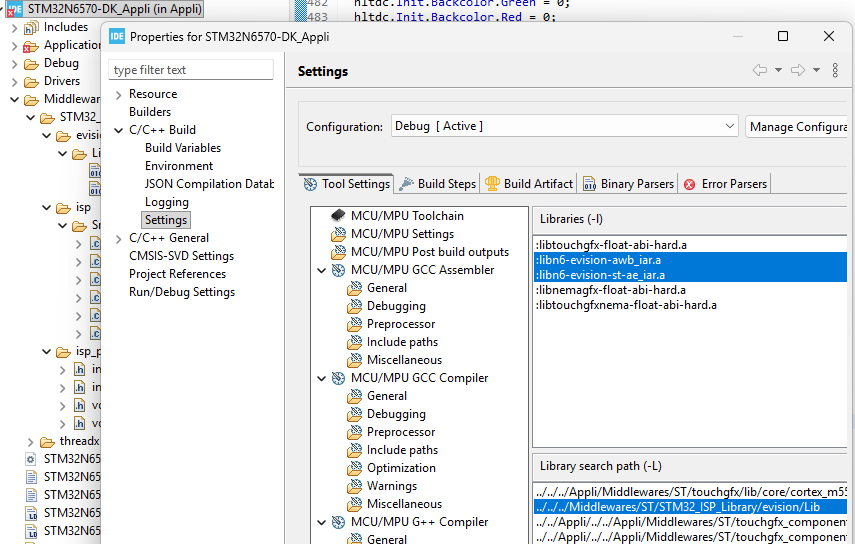Image resolution: width=855 pixels, height=544 pixels.
Task: Open the Forward history dropdown arrow
Action: point(816,70)
